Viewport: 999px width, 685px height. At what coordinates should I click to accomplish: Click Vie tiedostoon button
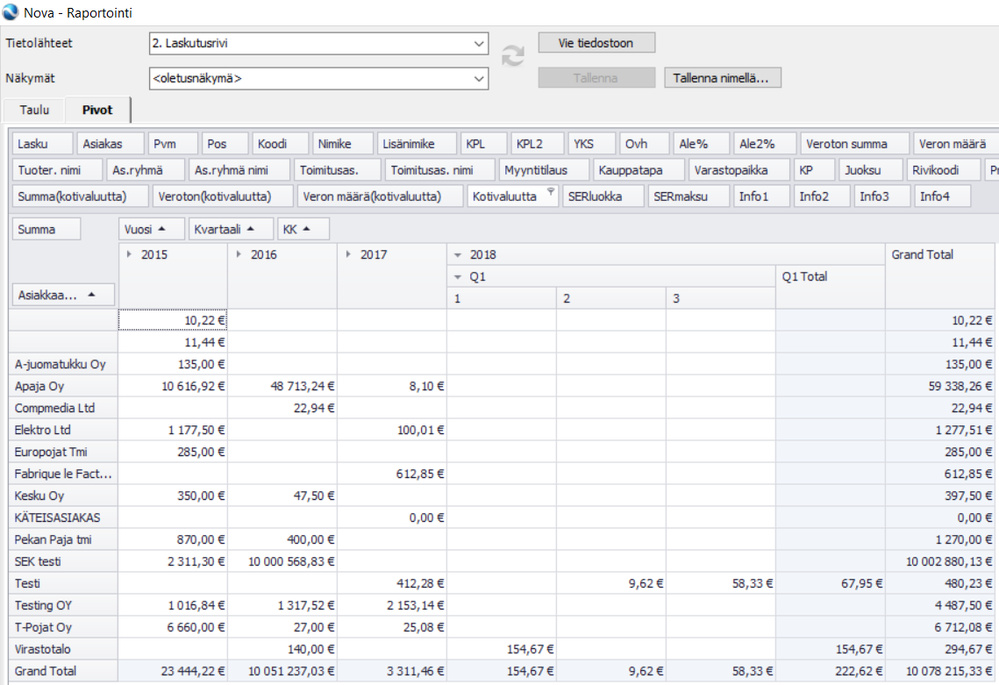597,43
